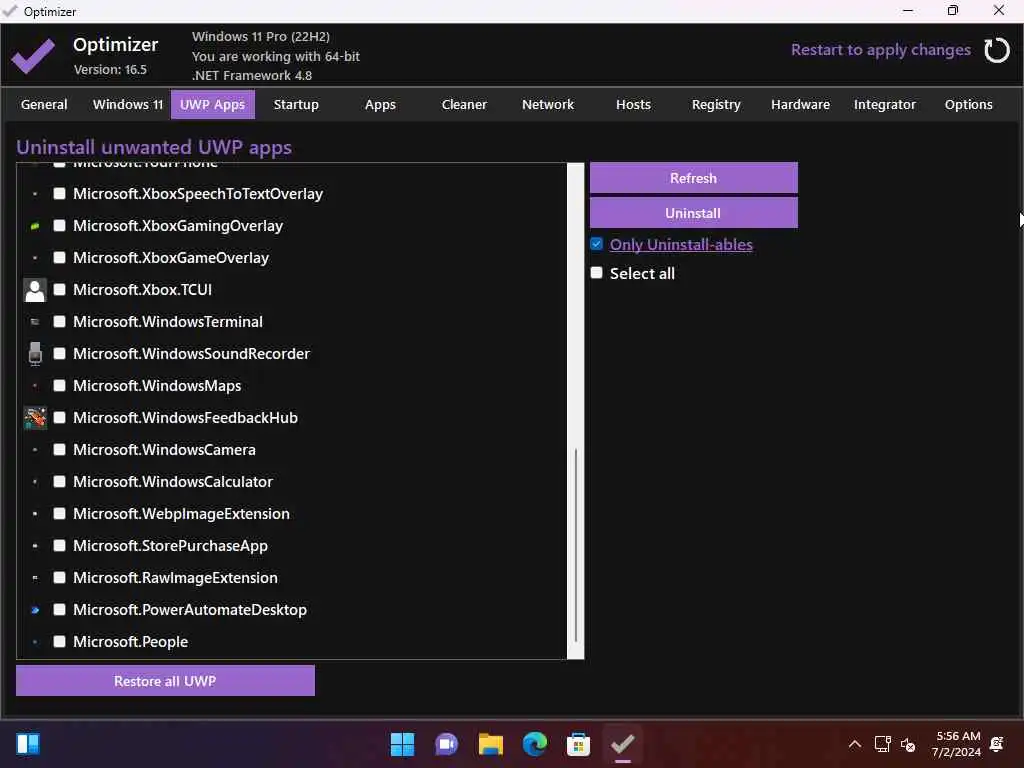
Task: Open Microsoft Store from taskbar
Action: point(579,744)
